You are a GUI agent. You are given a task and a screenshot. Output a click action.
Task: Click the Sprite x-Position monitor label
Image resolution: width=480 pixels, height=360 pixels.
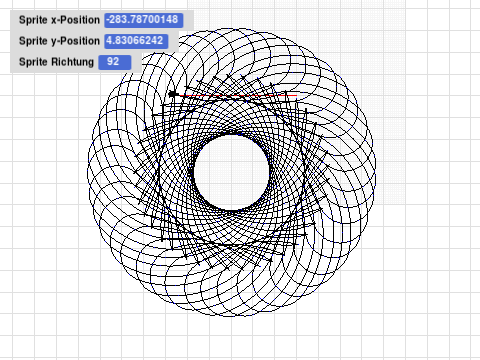(x=59, y=20)
